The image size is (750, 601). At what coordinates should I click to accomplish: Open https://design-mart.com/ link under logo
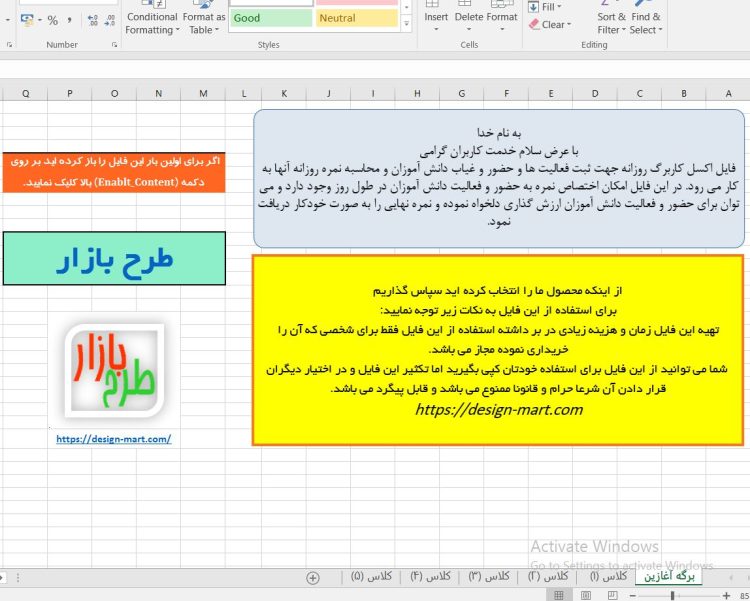point(113,439)
